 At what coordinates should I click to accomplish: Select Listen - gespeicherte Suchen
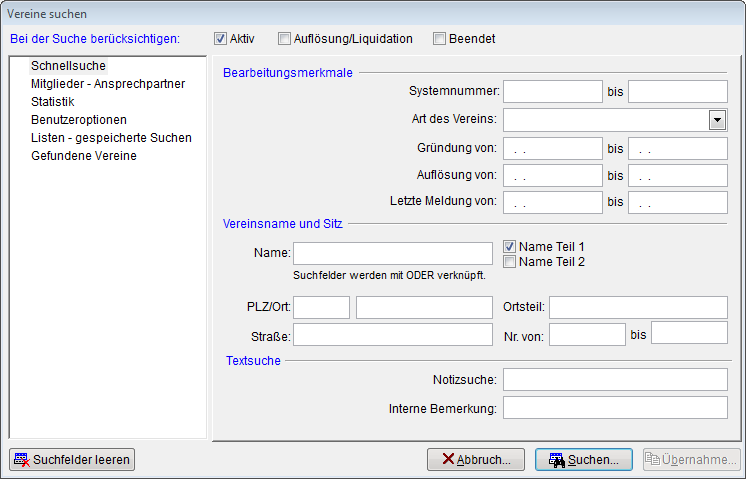click(x=111, y=138)
